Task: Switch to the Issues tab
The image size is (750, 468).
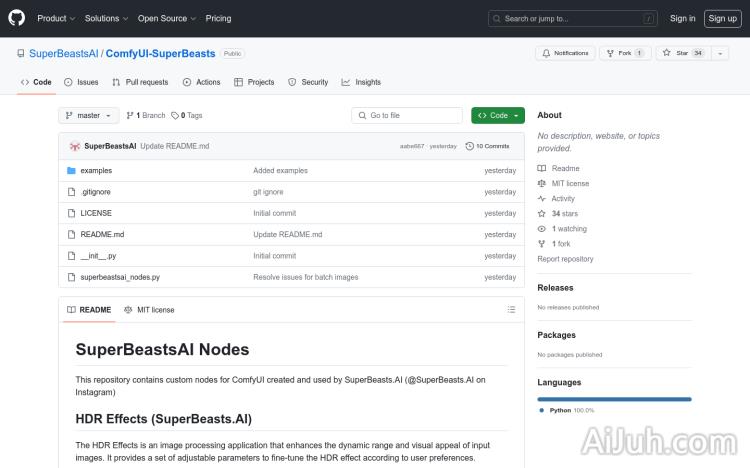Action: click(81, 82)
